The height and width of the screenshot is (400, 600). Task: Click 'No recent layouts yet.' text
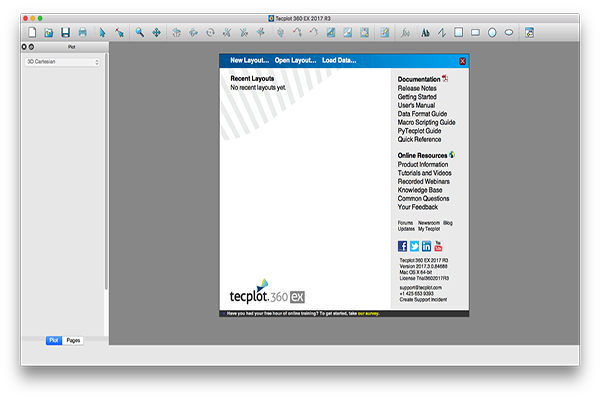click(258, 88)
